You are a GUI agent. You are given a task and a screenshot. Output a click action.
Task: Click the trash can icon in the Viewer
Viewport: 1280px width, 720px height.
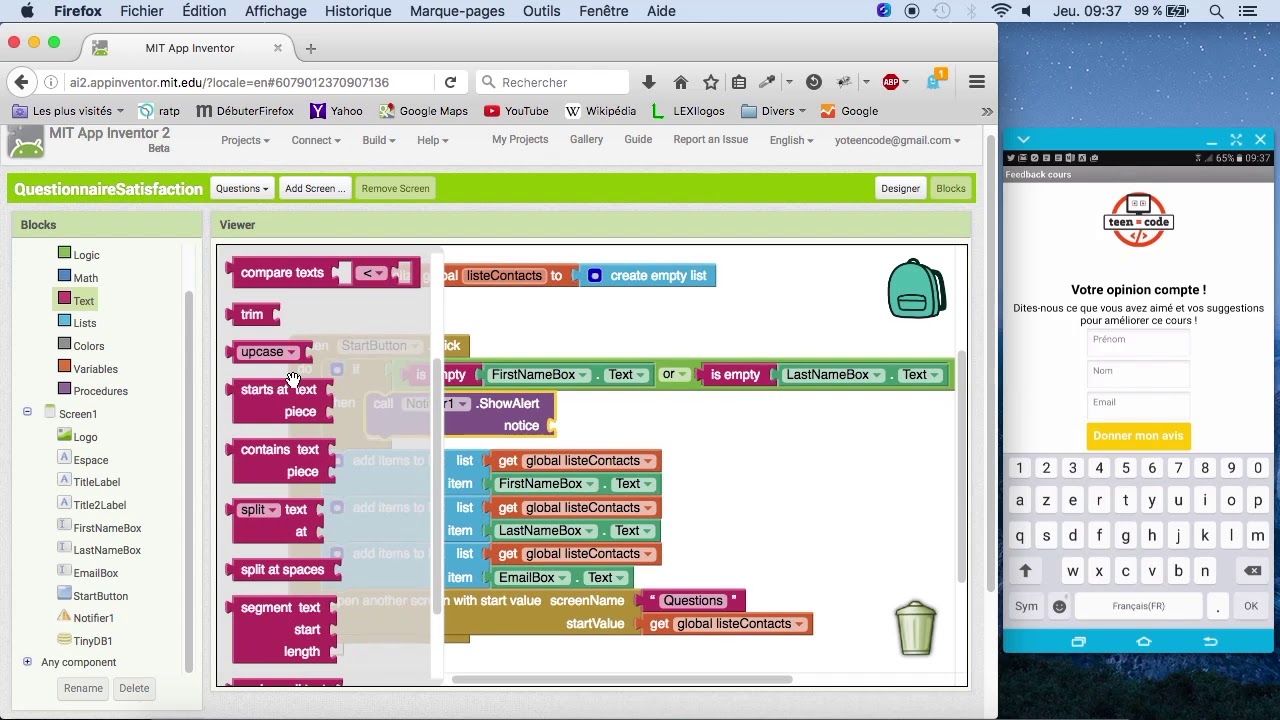click(916, 627)
